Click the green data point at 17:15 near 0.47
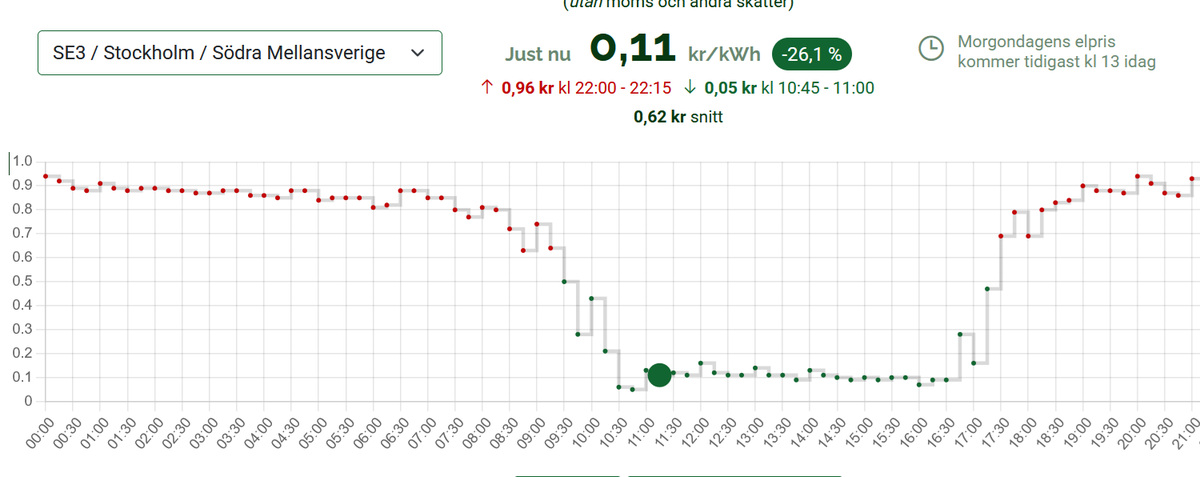 987,289
